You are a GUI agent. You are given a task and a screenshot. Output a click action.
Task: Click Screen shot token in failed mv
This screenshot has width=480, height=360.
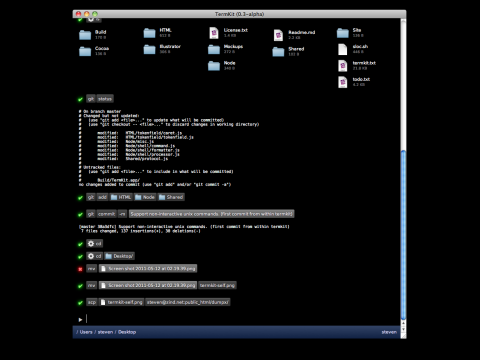[x=148, y=268]
